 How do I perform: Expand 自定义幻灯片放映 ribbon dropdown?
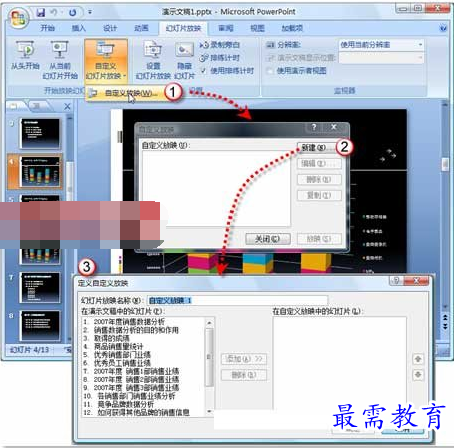(x=106, y=60)
